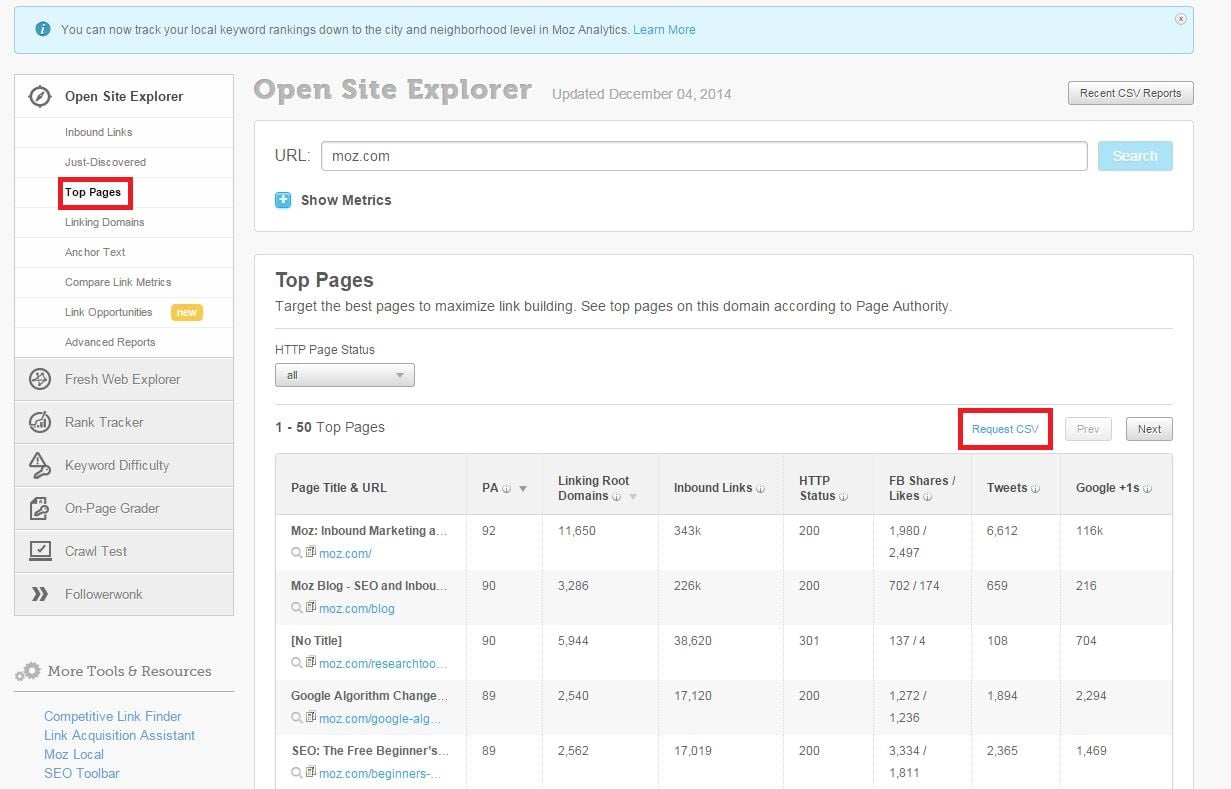Click the Request CSV link
The image size is (1231, 789).
(x=1005, y=429)
